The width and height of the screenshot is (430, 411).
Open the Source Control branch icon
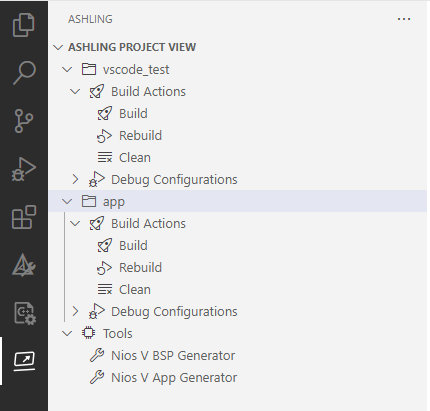24,121
